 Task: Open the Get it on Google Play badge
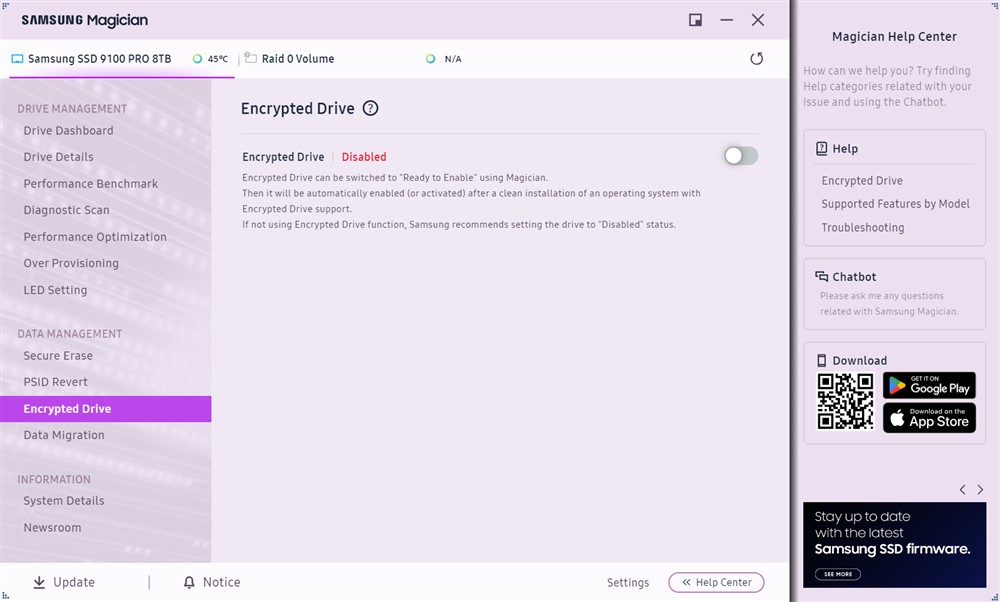coord(929,385)
